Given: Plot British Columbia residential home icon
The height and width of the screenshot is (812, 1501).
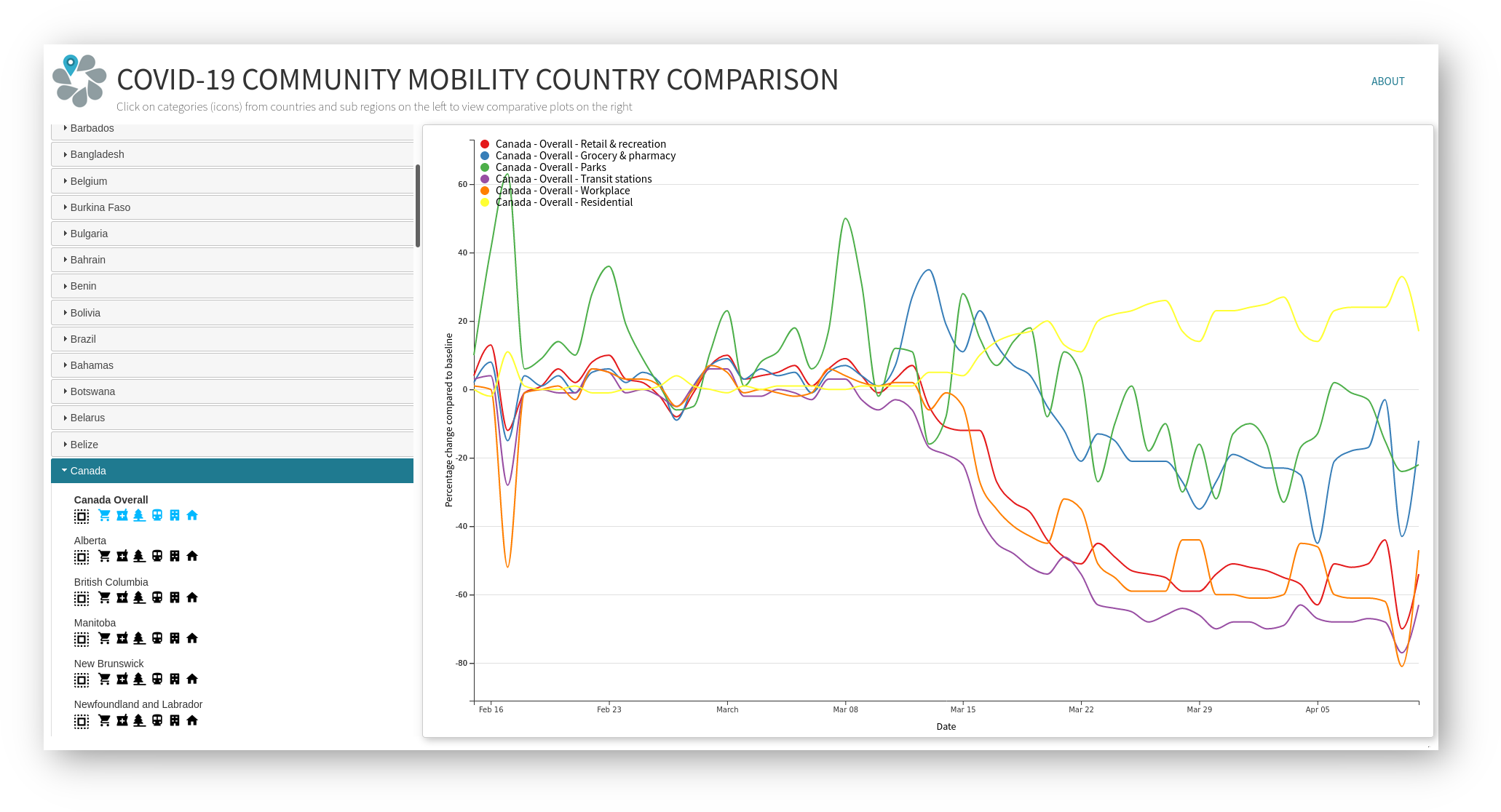Looking at the screenshot, I should click(x=192, y=597).
